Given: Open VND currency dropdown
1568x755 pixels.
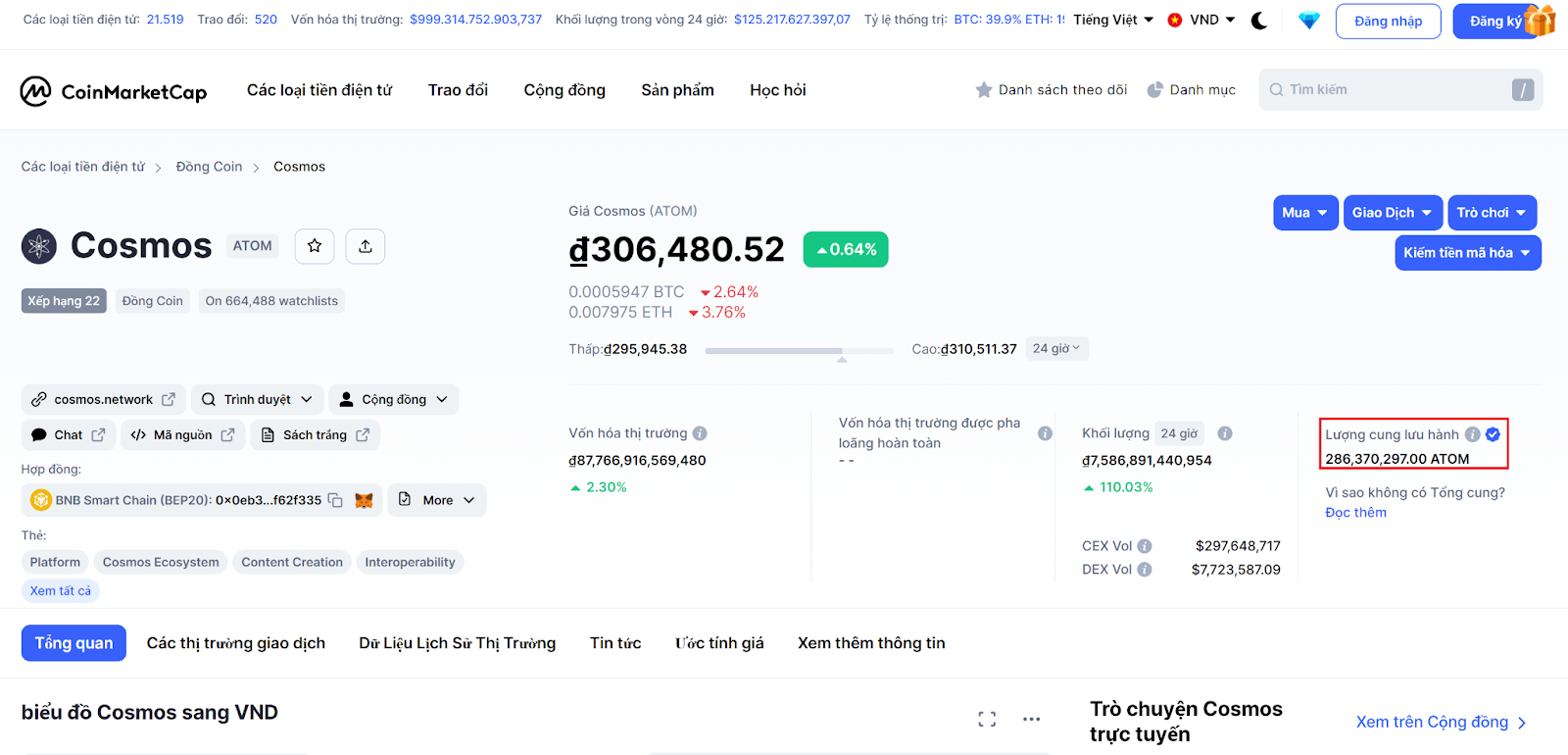Looking at the screenshot, I should coord(1201,21).
